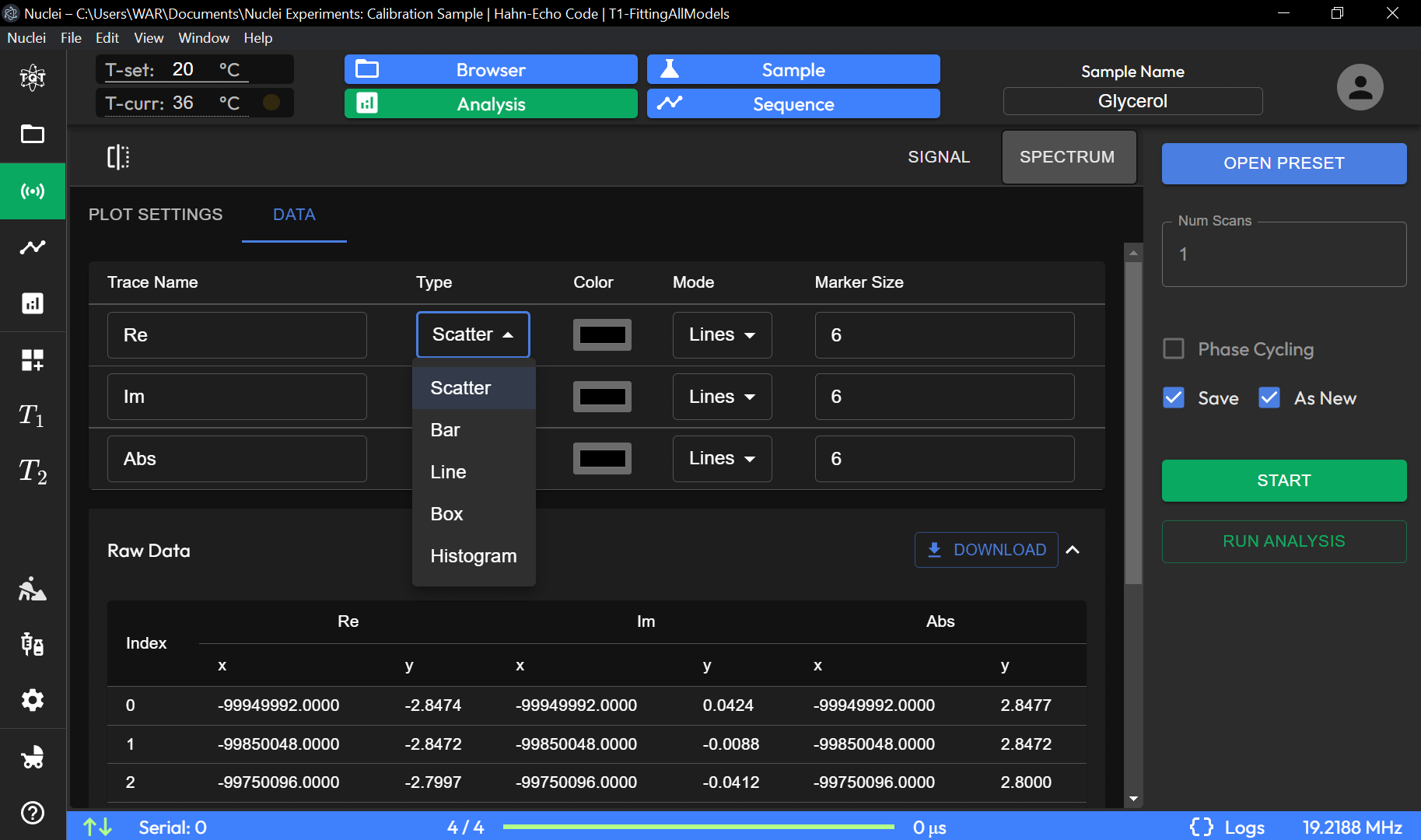Open the atom logo sidebar icon
This screenshot has width=1421, height=840.
pos(33,77)
